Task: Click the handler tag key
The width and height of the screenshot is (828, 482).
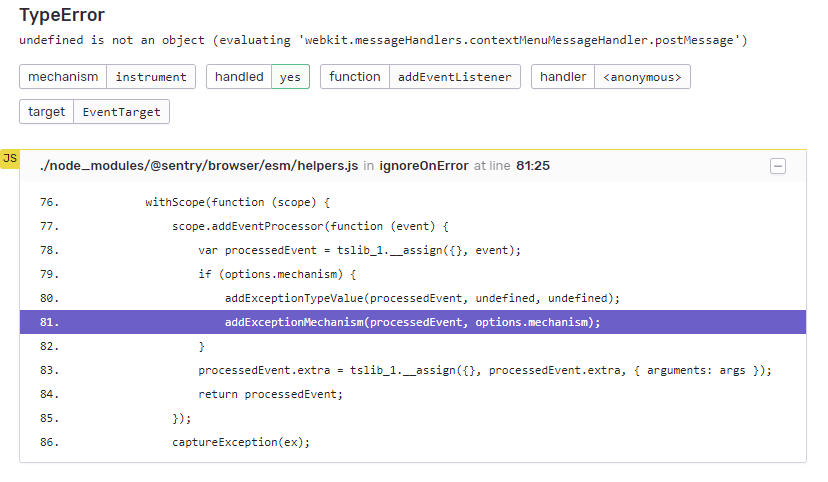Action: click(x=563, y=77)
